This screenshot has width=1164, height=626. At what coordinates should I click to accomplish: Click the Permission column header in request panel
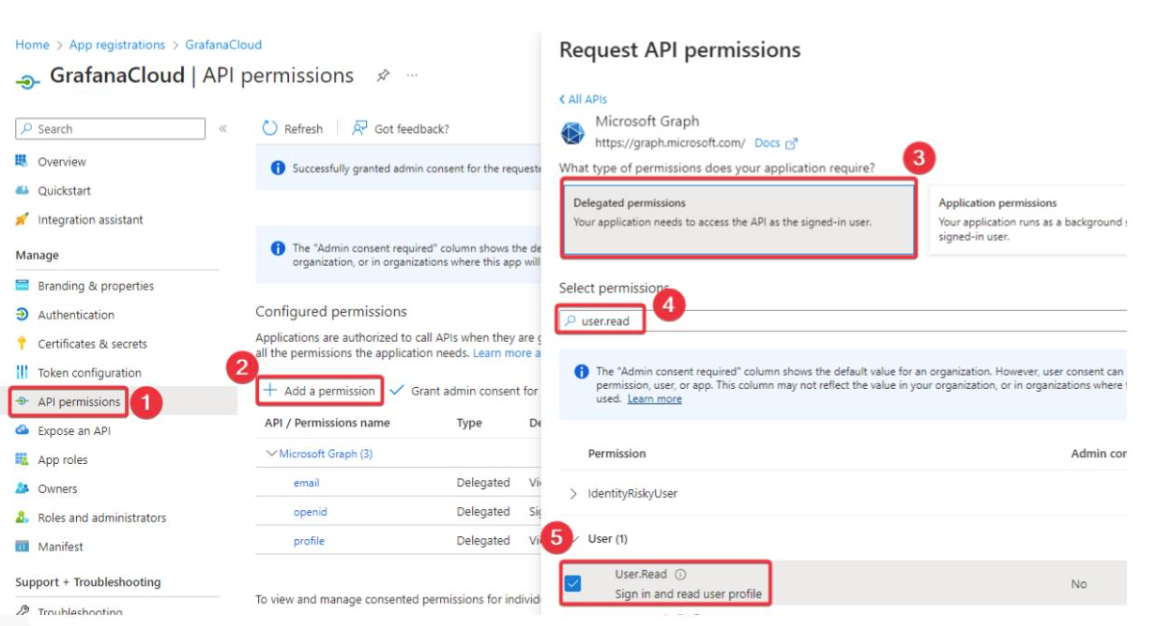617,453
